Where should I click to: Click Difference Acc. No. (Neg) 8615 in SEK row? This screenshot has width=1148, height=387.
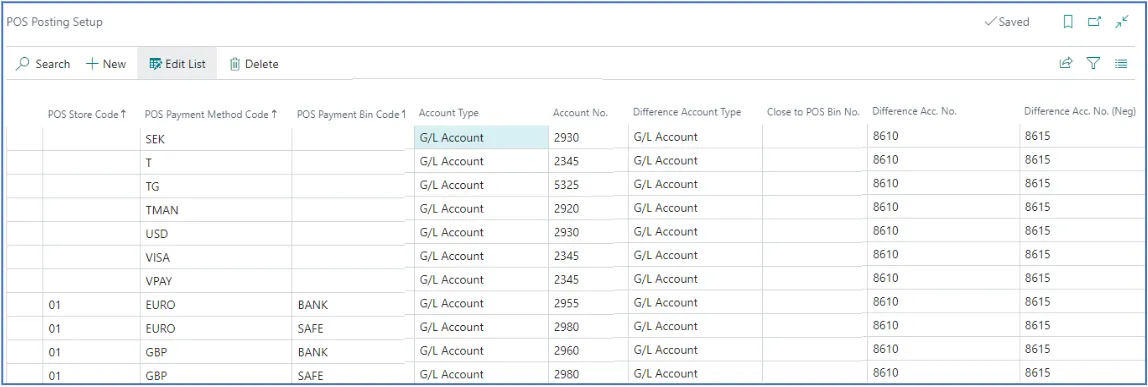[1081, 135]
